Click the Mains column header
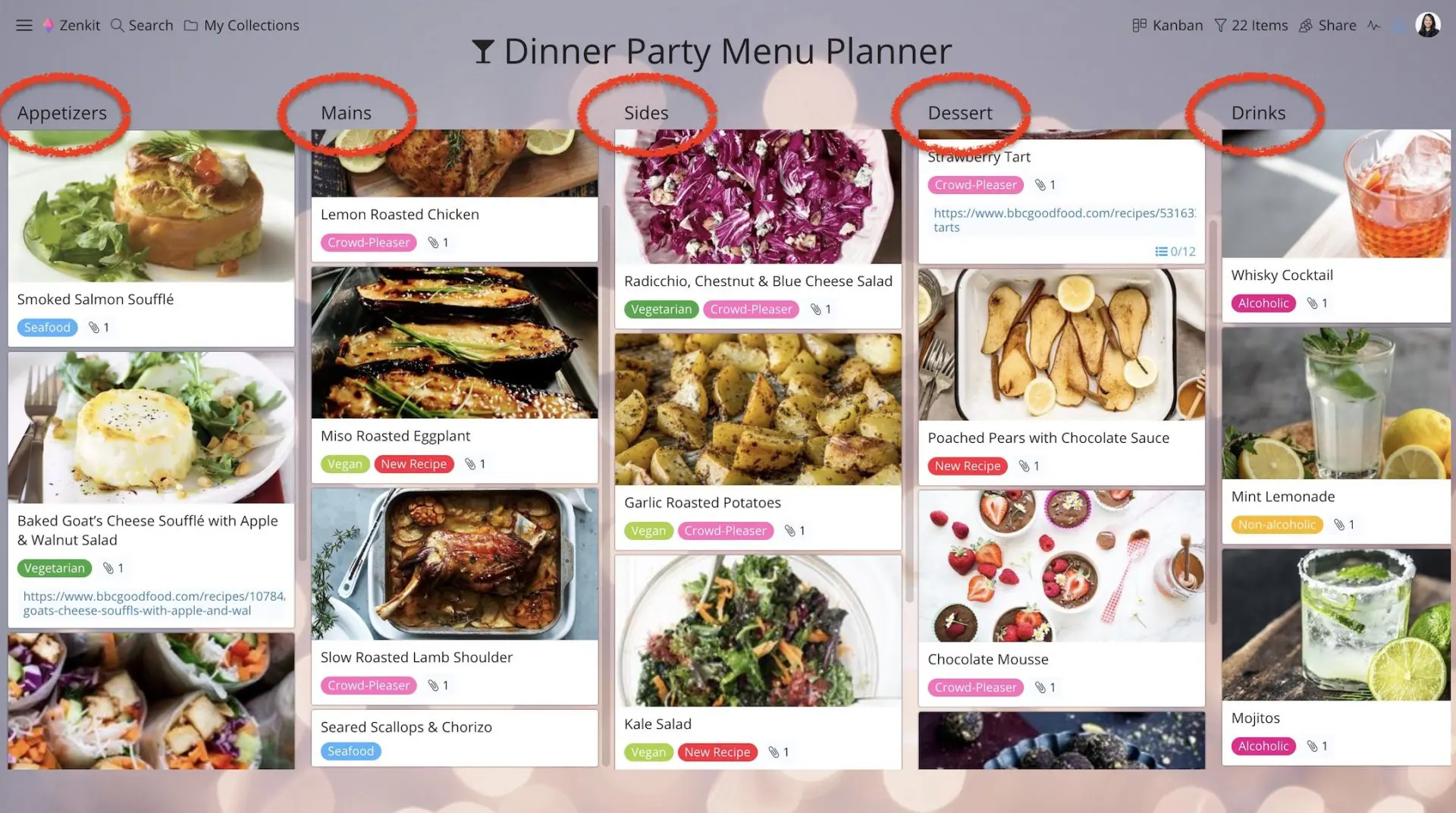Screen dimensions: 1456x813 (x=346, y=113)
